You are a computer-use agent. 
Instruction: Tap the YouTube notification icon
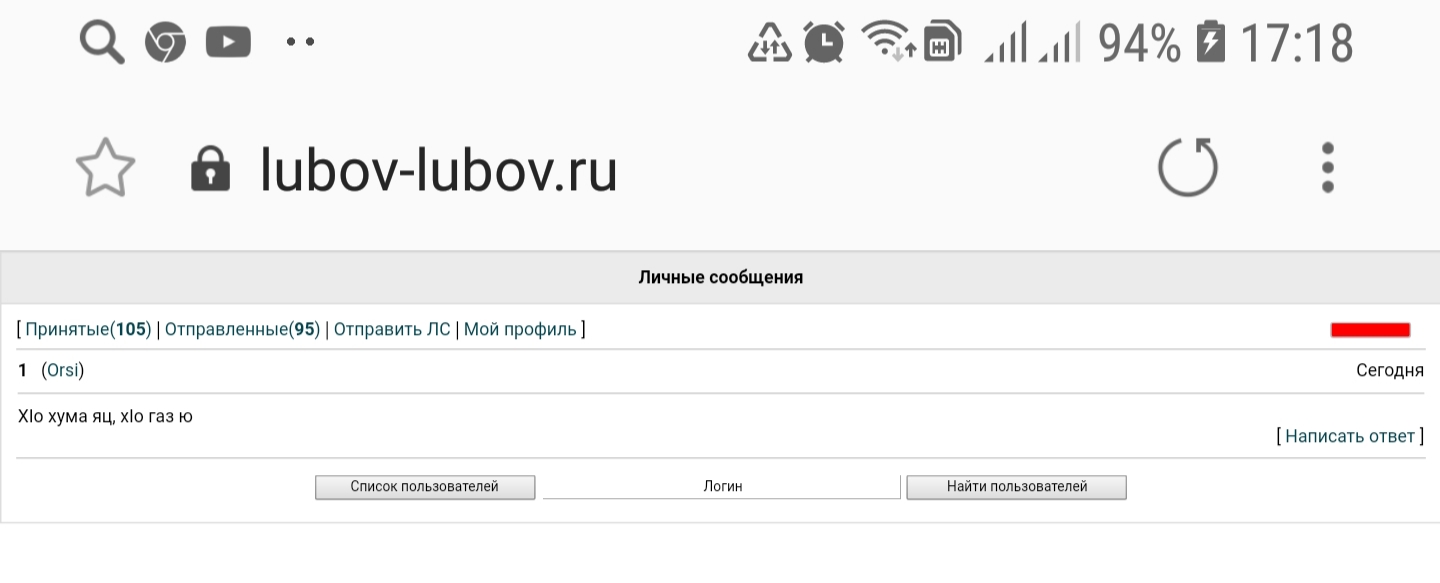coord(228,43)
